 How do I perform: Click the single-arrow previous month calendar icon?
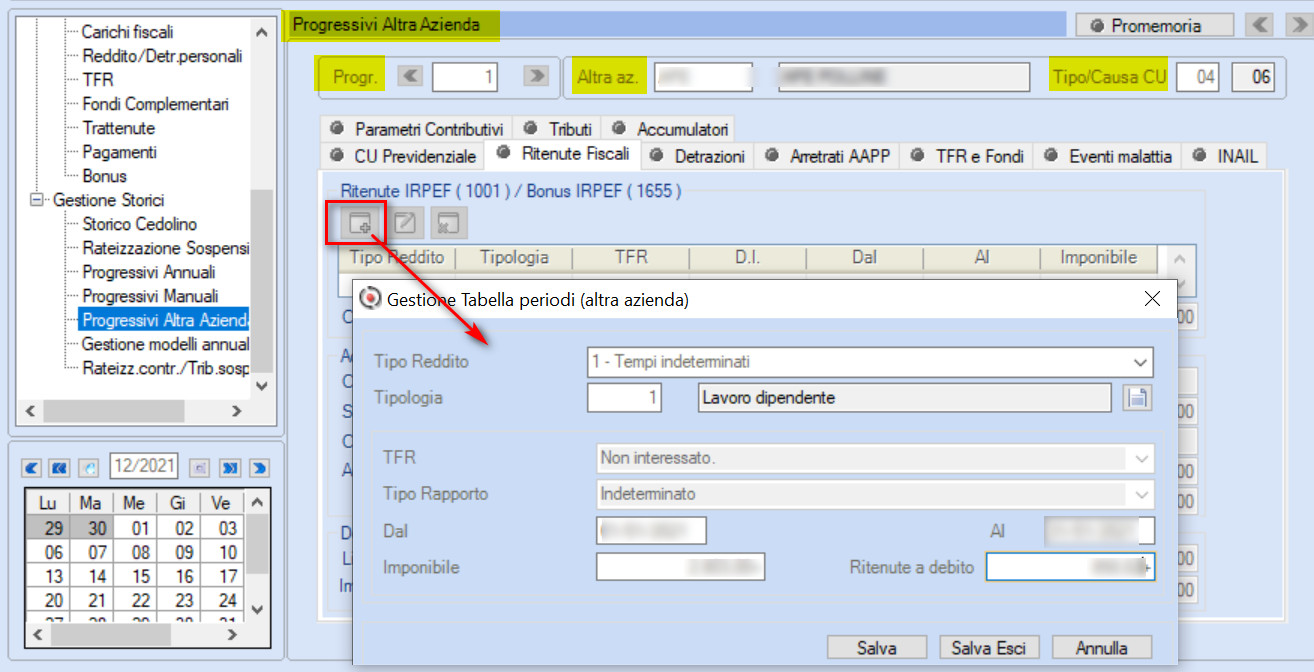pyautogui.click(x=32, y=467)
